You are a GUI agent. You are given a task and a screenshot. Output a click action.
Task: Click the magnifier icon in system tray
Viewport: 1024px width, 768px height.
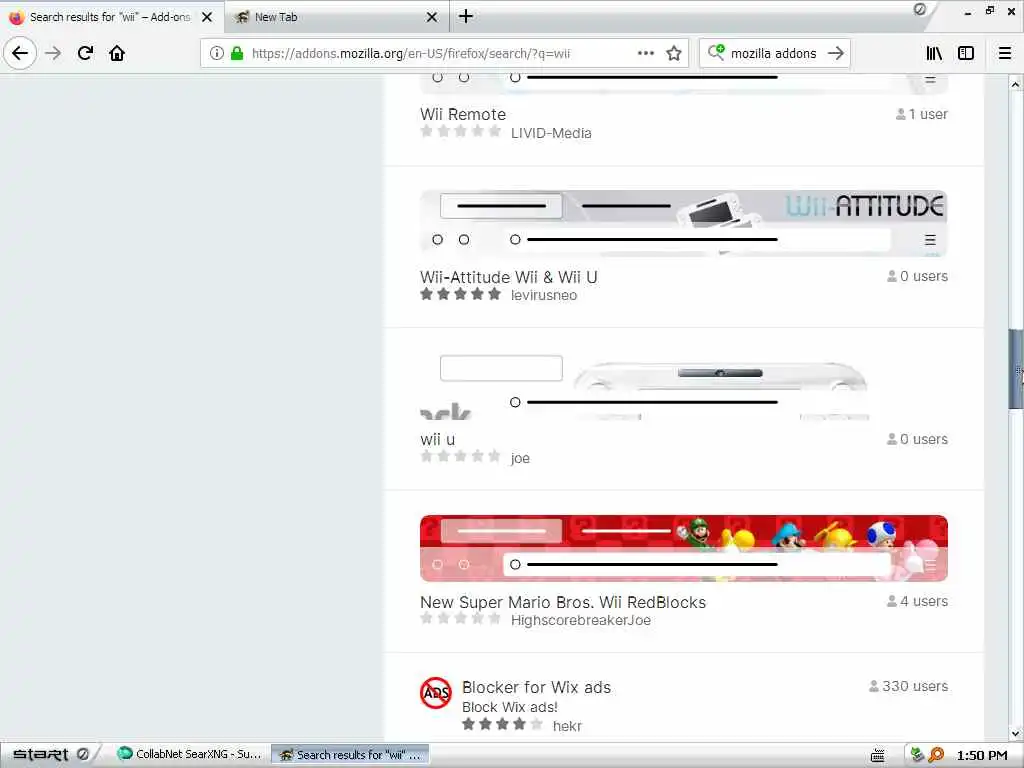tap(936, 754)
